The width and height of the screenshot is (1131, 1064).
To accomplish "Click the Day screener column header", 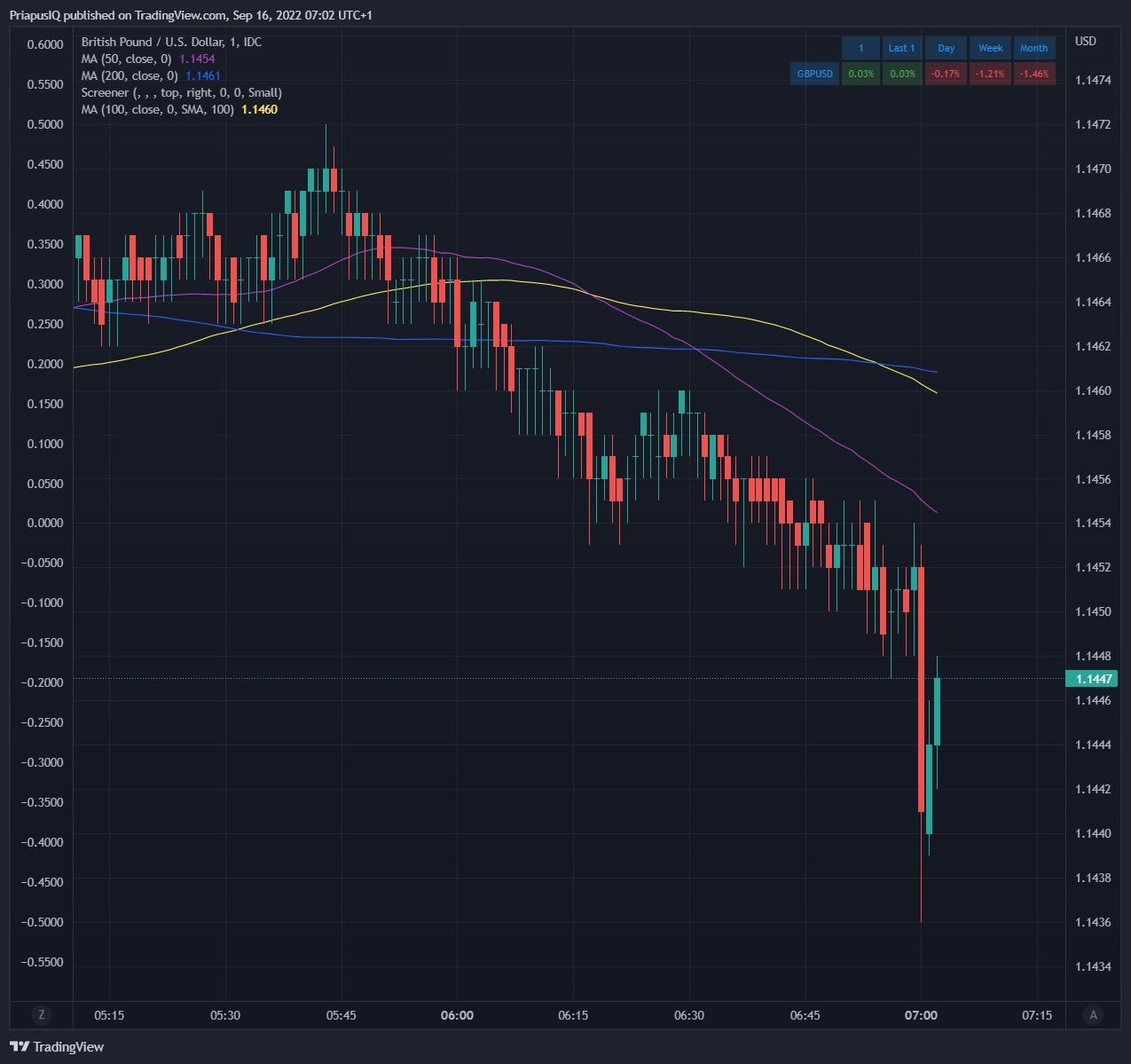I will [x=946, y=48].
